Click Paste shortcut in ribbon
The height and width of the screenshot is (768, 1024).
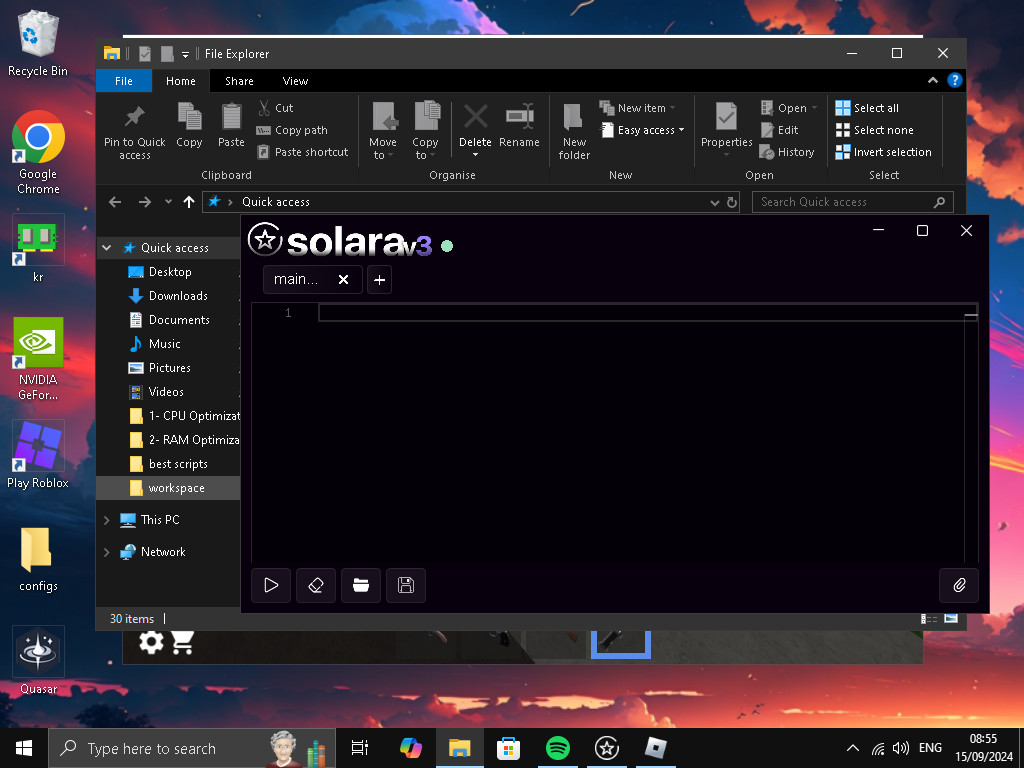302,152
